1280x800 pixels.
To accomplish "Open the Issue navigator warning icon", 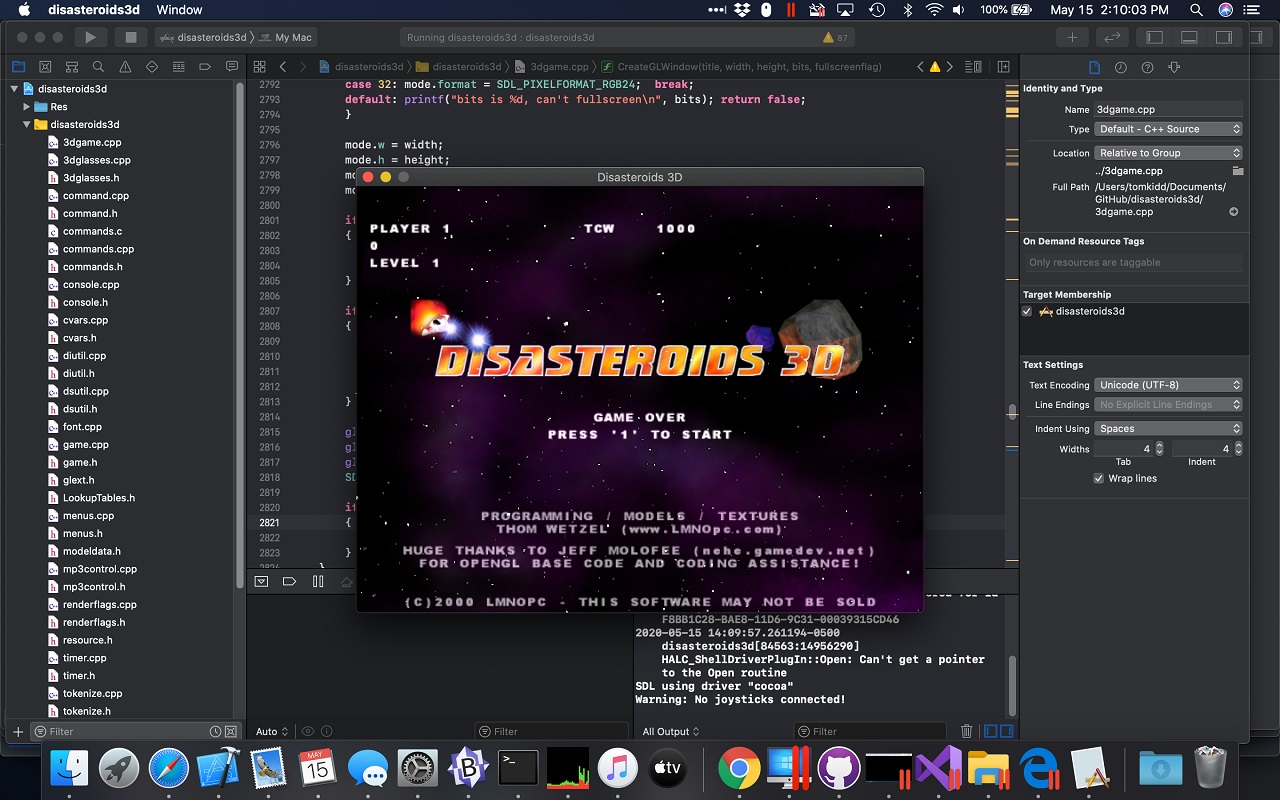I will tap(125, 67).
